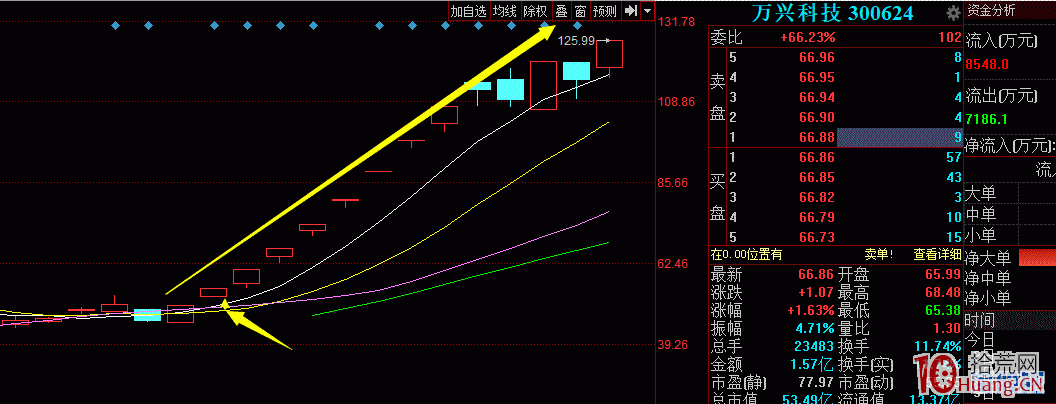Select sell-4 price 66.95

pos(817,77)
